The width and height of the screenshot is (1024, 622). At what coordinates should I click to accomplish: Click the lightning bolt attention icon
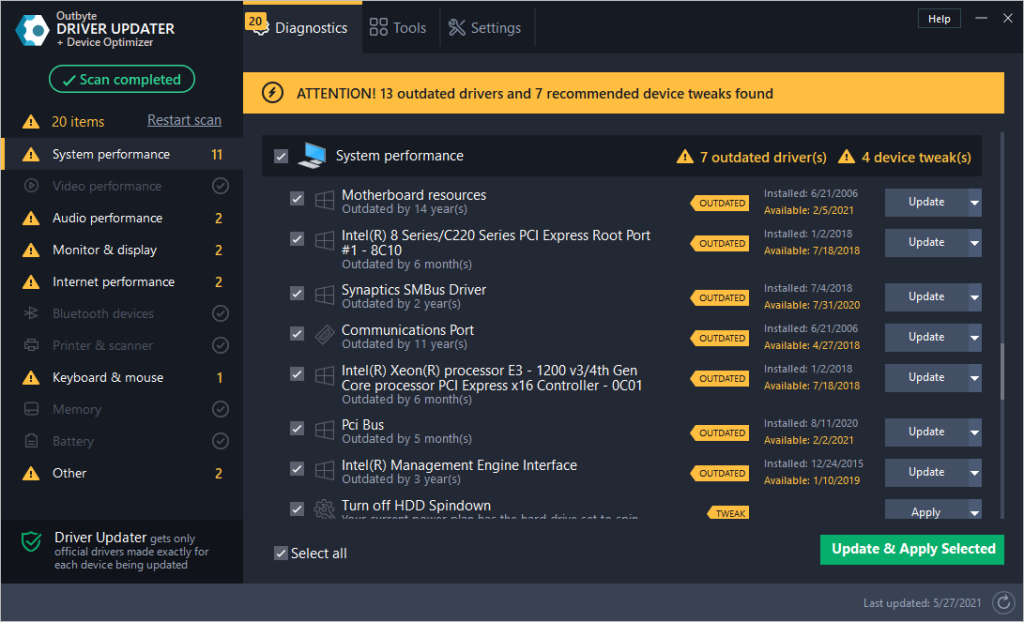click(x=275, y=93)
